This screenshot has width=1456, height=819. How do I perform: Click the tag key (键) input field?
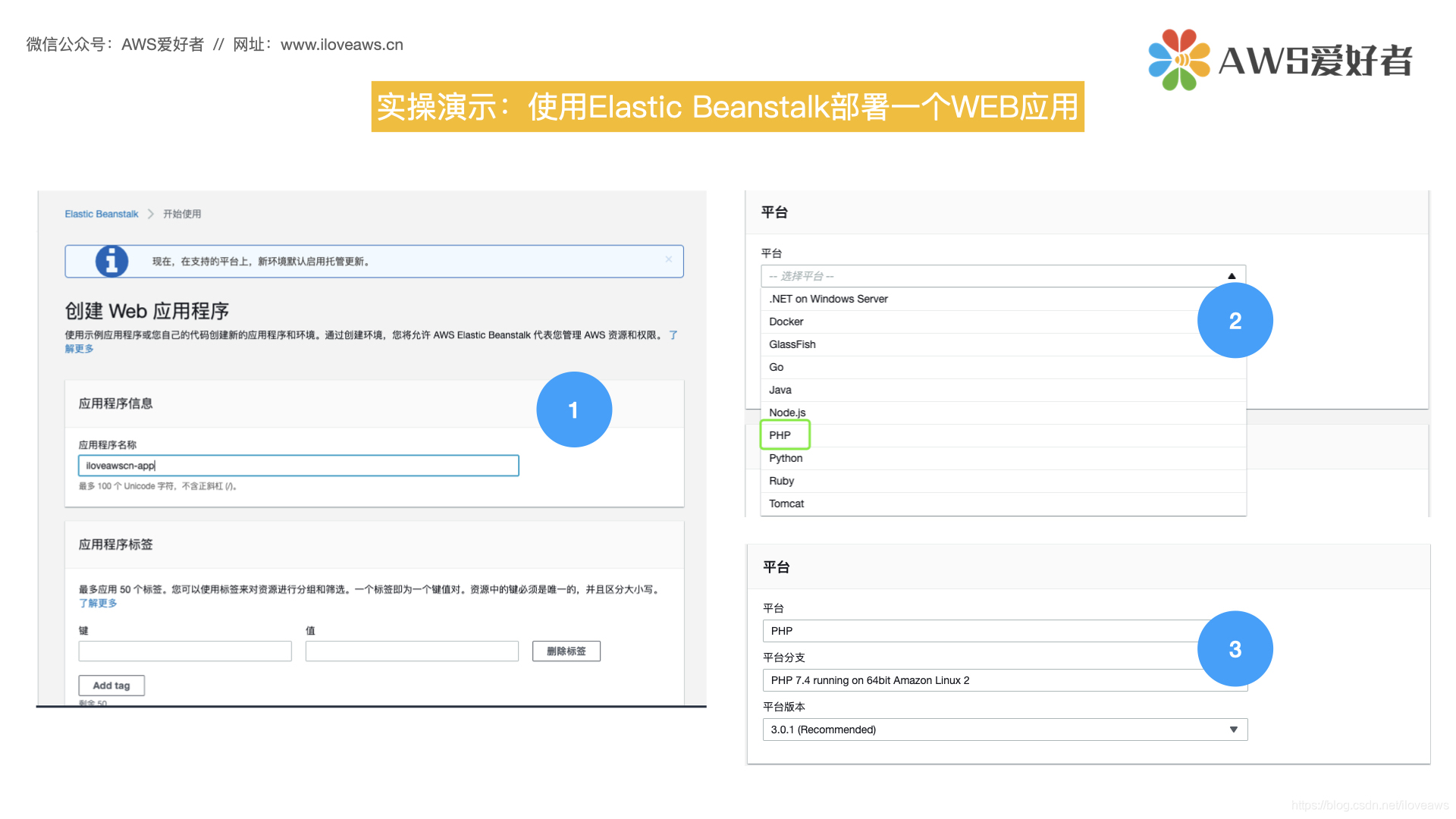(185, 651)
